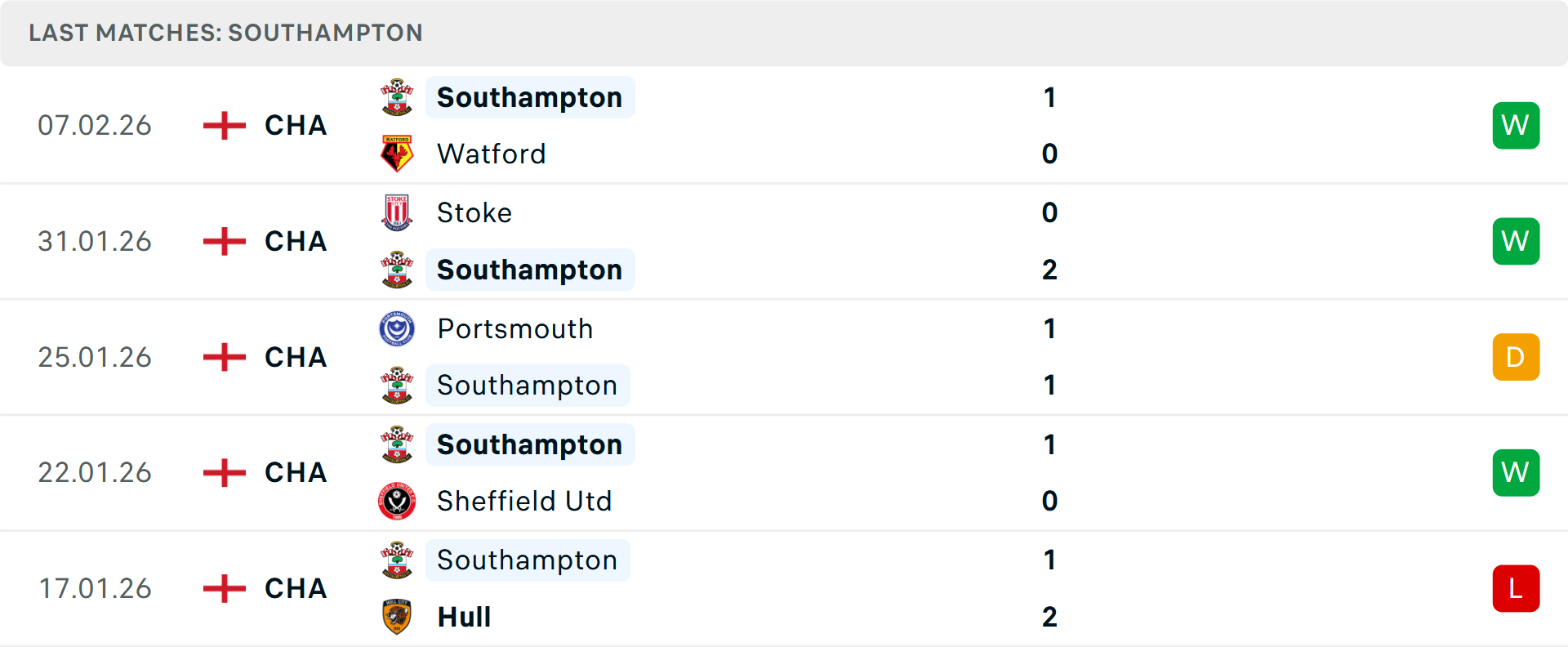Click the Hull team name link
The width and height of the screenshot is (1568, 647).
click(463, 617)
